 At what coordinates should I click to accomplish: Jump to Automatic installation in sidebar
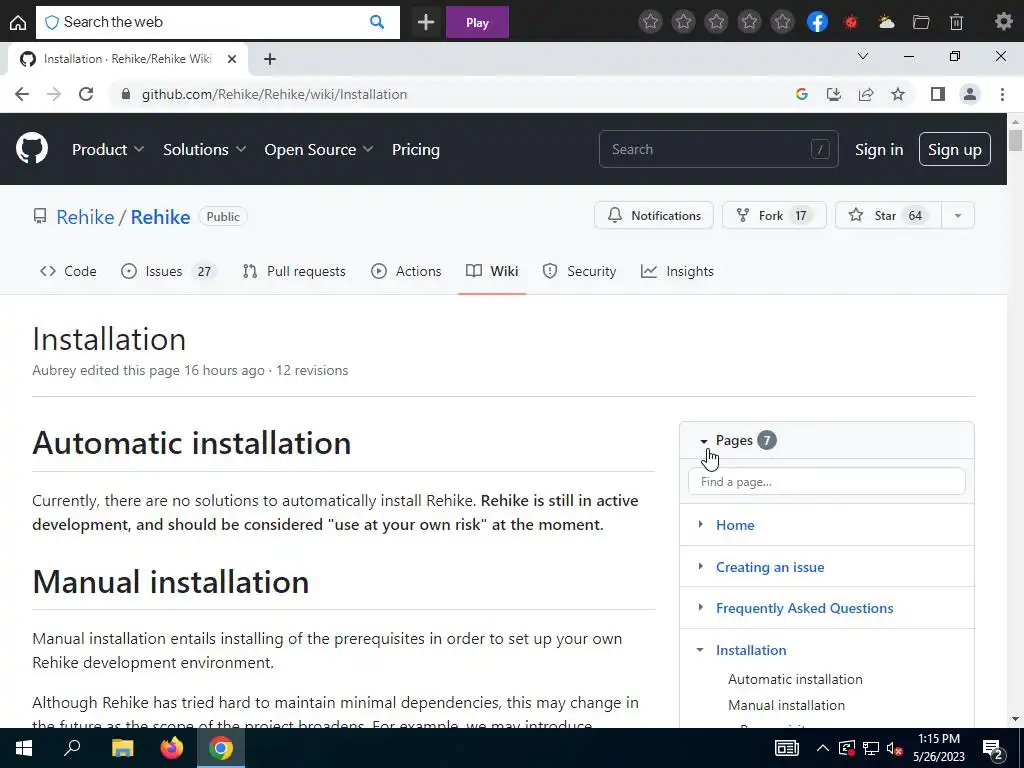[x=795, y=679]
